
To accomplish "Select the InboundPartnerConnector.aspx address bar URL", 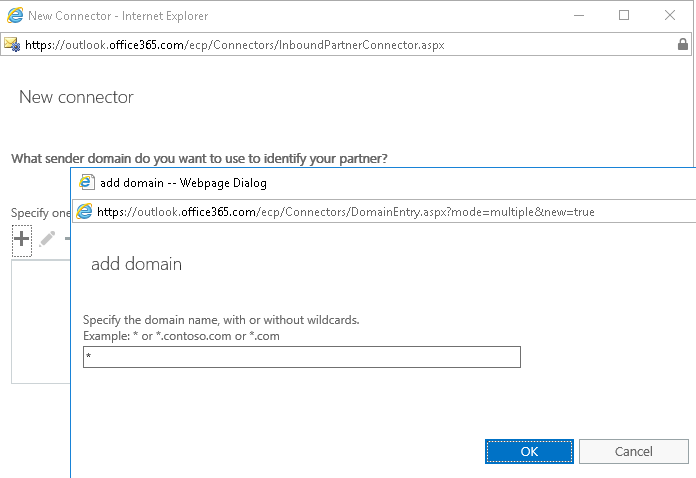I will coord(235,44).
